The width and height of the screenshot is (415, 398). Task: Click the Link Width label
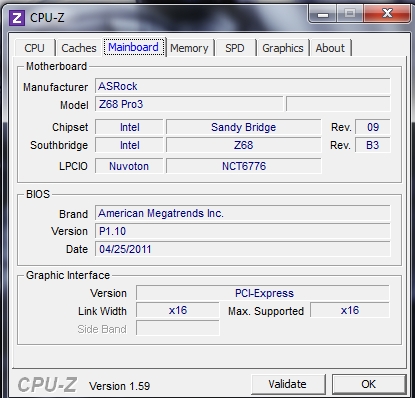(x=102, y=311)
